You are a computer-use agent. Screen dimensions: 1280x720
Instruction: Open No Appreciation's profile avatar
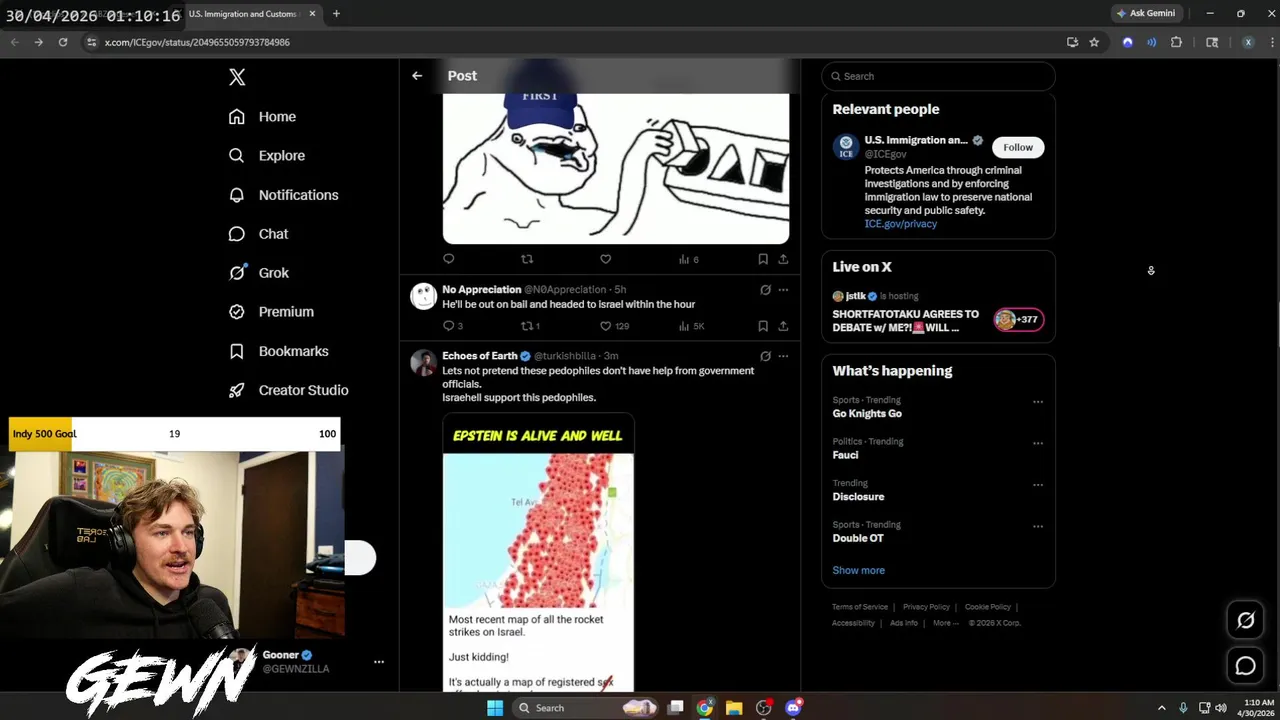pos(424,296)
